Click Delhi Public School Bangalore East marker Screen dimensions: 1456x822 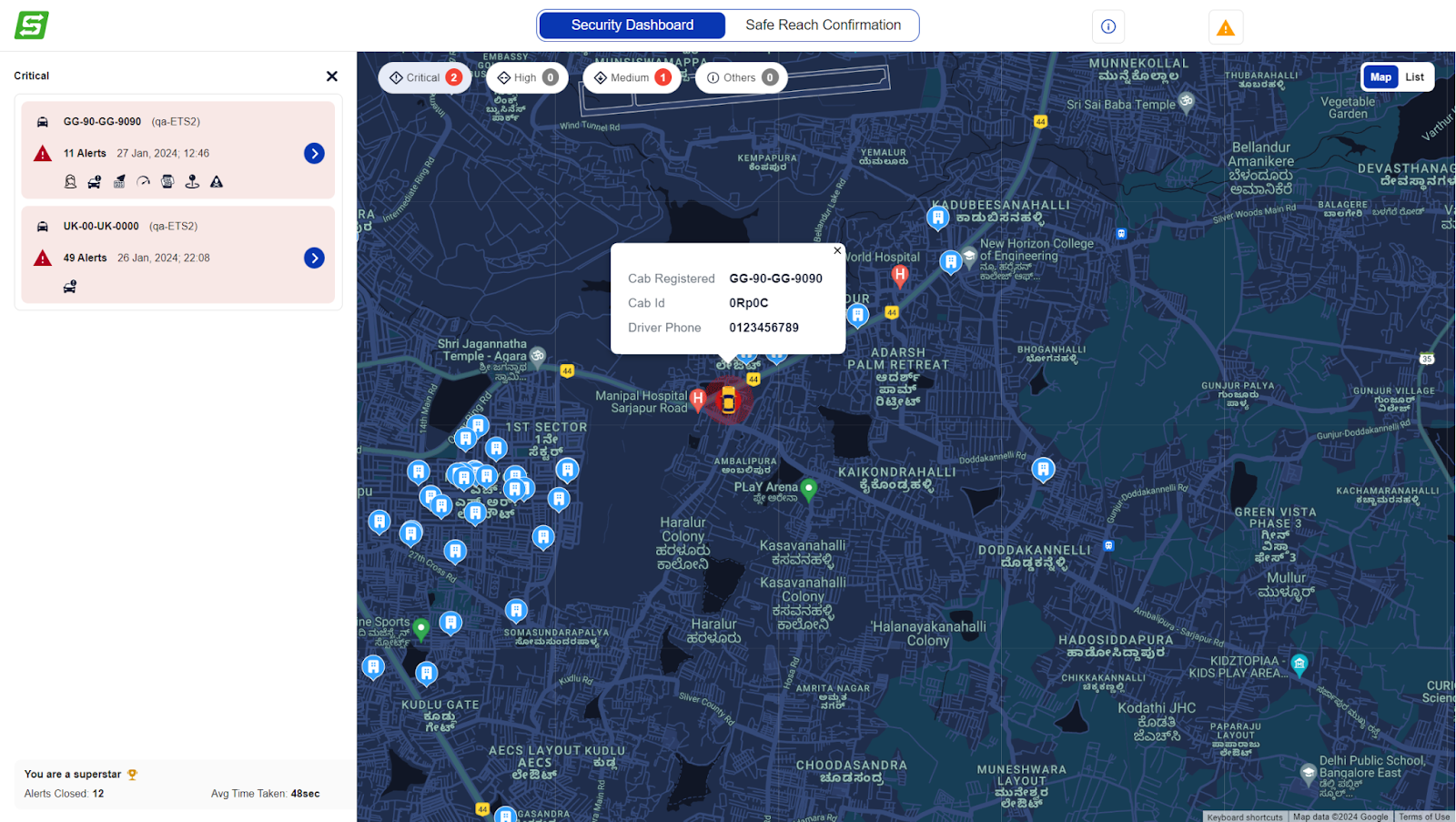click(x=1308, y=774)
